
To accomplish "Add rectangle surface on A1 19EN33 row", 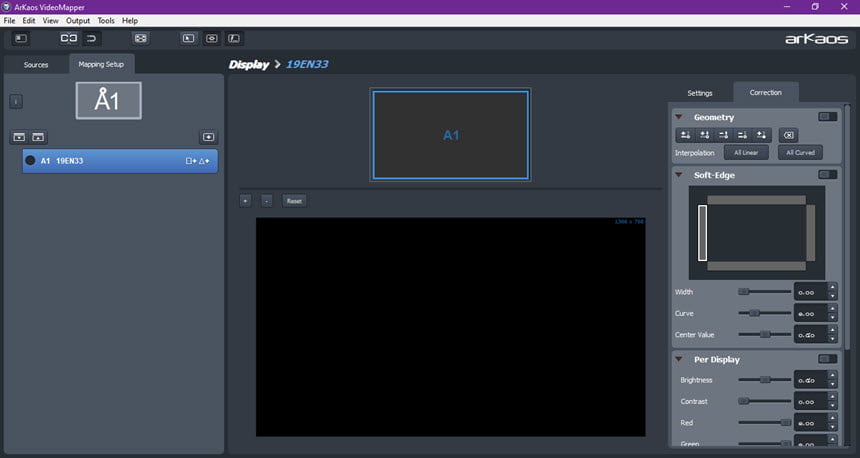I will pyautogui.click(x=191, y=161).
